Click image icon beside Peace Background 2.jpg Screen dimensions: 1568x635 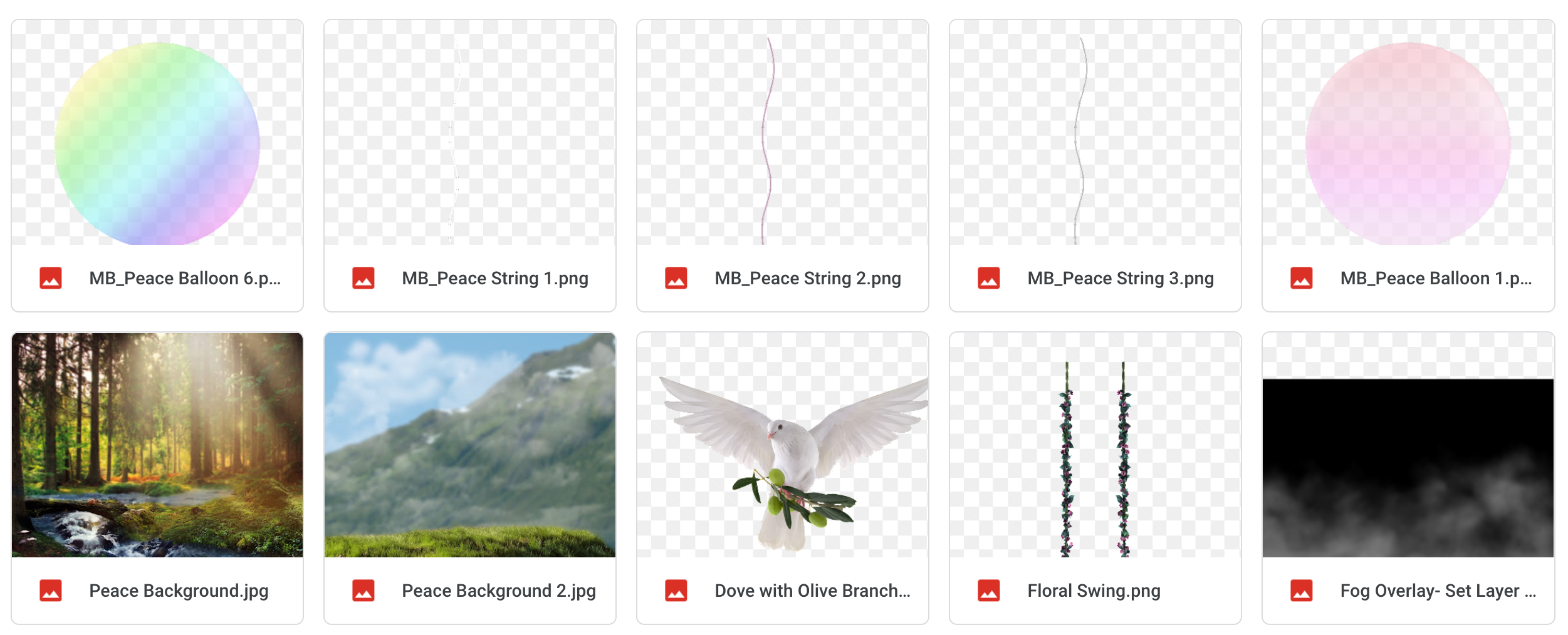pyautogui.click(x=363, y=591)
